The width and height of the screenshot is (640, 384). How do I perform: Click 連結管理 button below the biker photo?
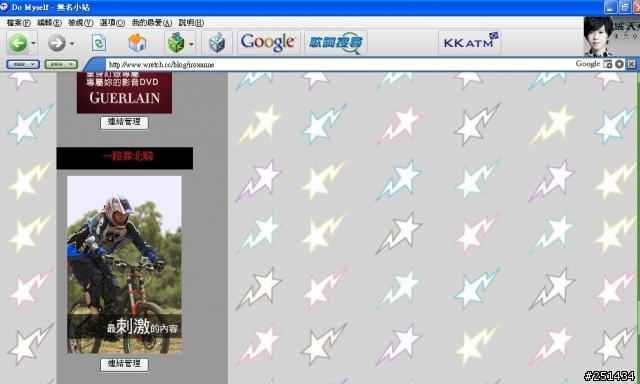point(124,364)
